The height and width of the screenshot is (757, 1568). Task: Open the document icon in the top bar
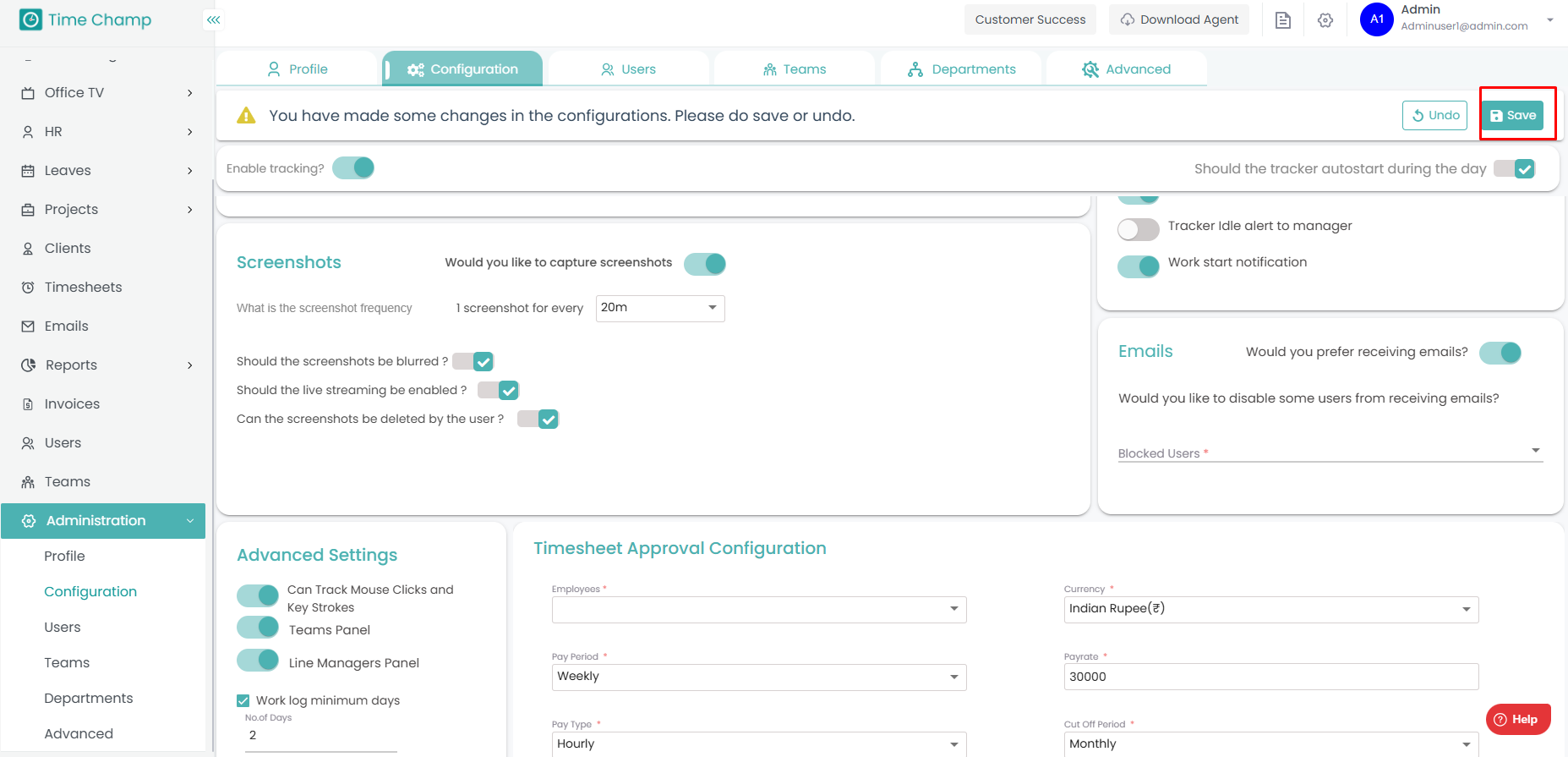(1282, 20)
